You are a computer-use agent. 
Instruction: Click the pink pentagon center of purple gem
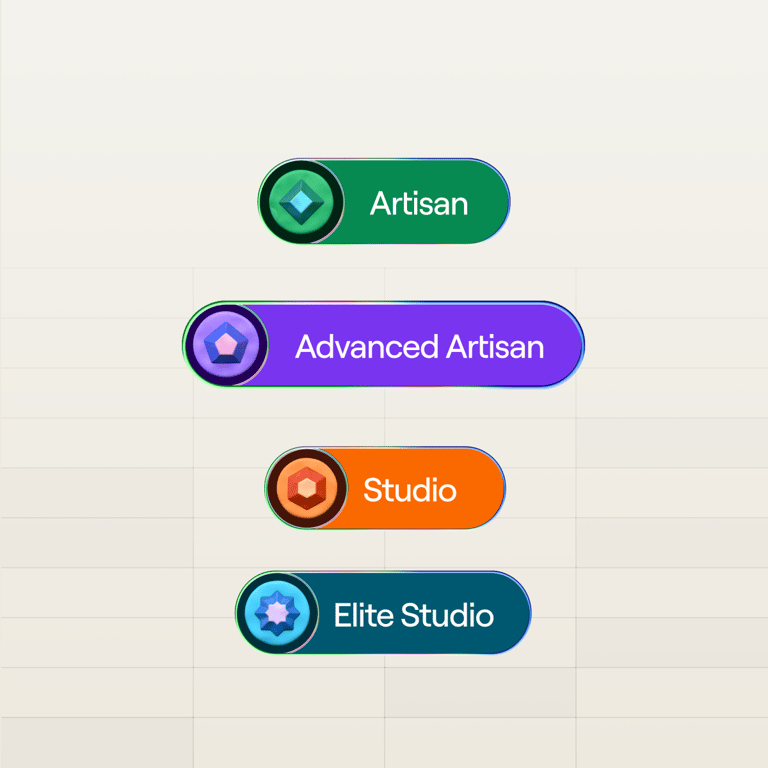click(226, 344)
